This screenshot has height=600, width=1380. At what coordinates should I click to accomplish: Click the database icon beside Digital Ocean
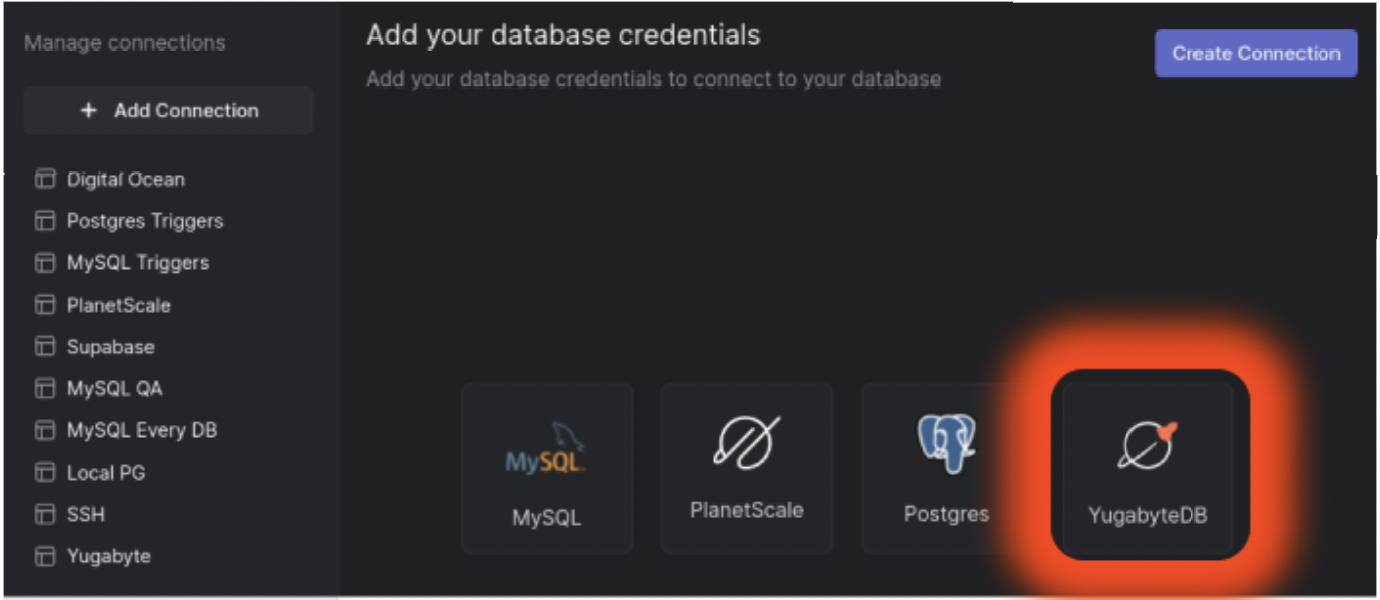pyautogui.click(x=45, y=179)
